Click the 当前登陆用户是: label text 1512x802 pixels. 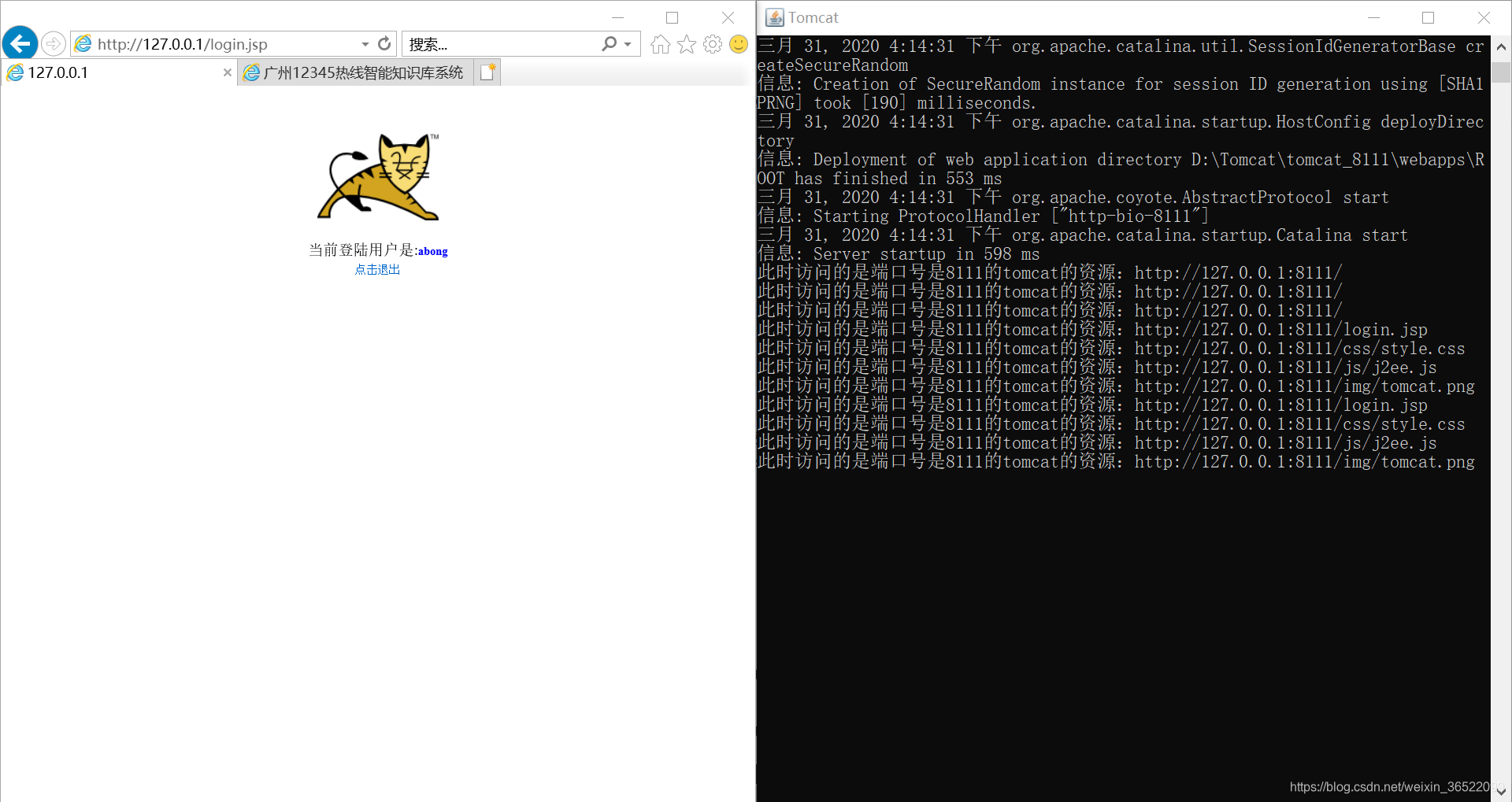point(363,250)
